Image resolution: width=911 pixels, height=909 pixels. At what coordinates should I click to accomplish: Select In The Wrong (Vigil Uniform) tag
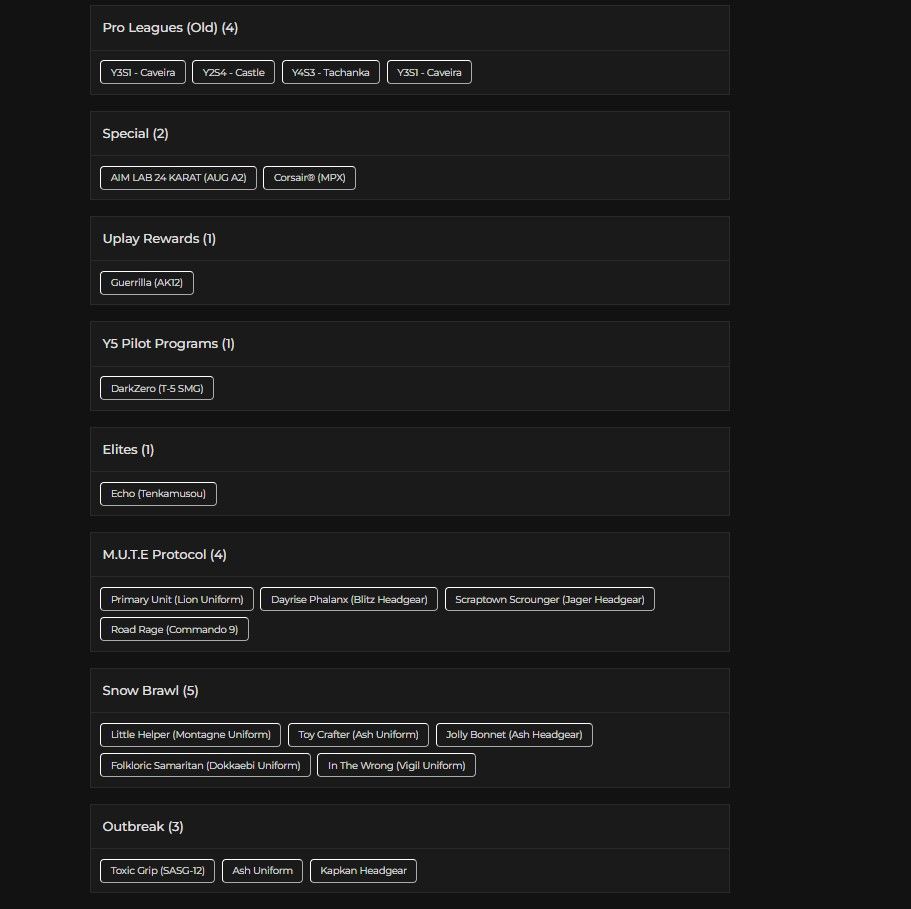(x=397, y=765)
